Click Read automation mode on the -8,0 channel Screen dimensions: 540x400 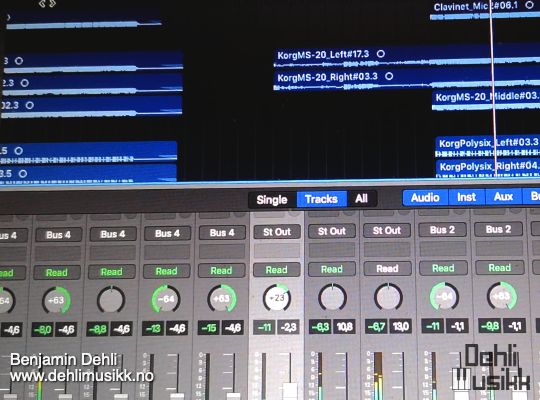[x=57, y=273]
